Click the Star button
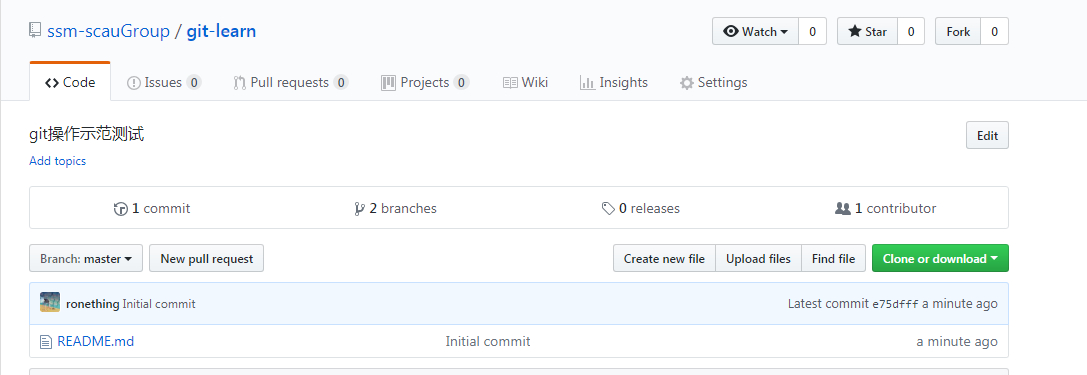This screenshot has height=375, width=1087. coord(867,31)
